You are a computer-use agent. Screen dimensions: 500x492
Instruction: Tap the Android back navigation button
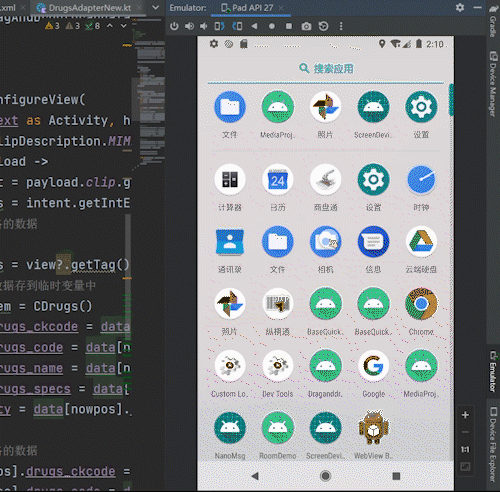[x=255, y=476]
